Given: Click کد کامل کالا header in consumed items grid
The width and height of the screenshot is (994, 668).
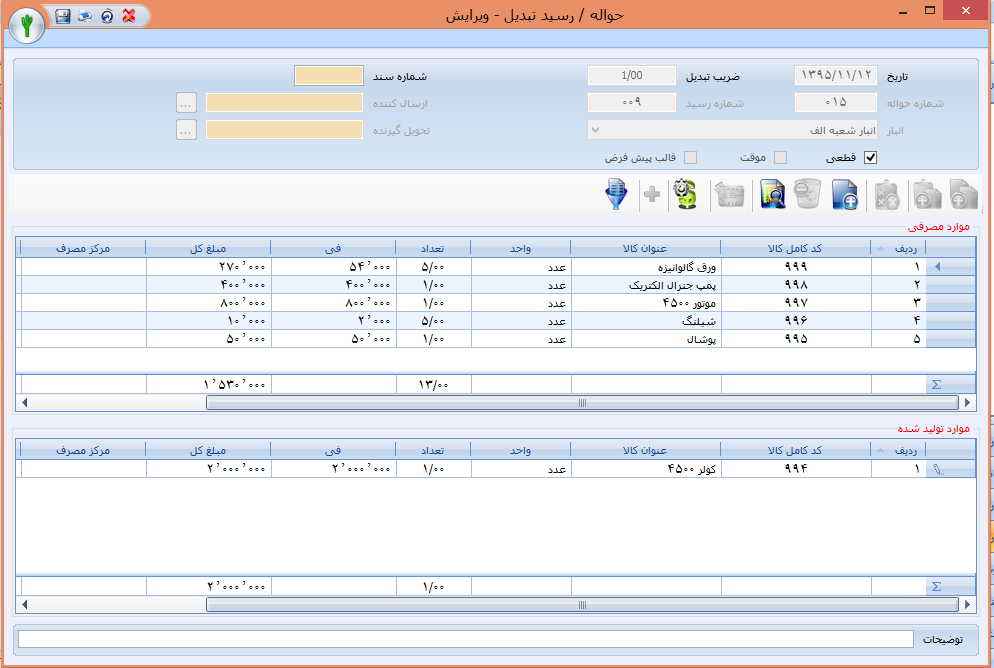Looking at the screenshot, I should (x=795, y=248).
